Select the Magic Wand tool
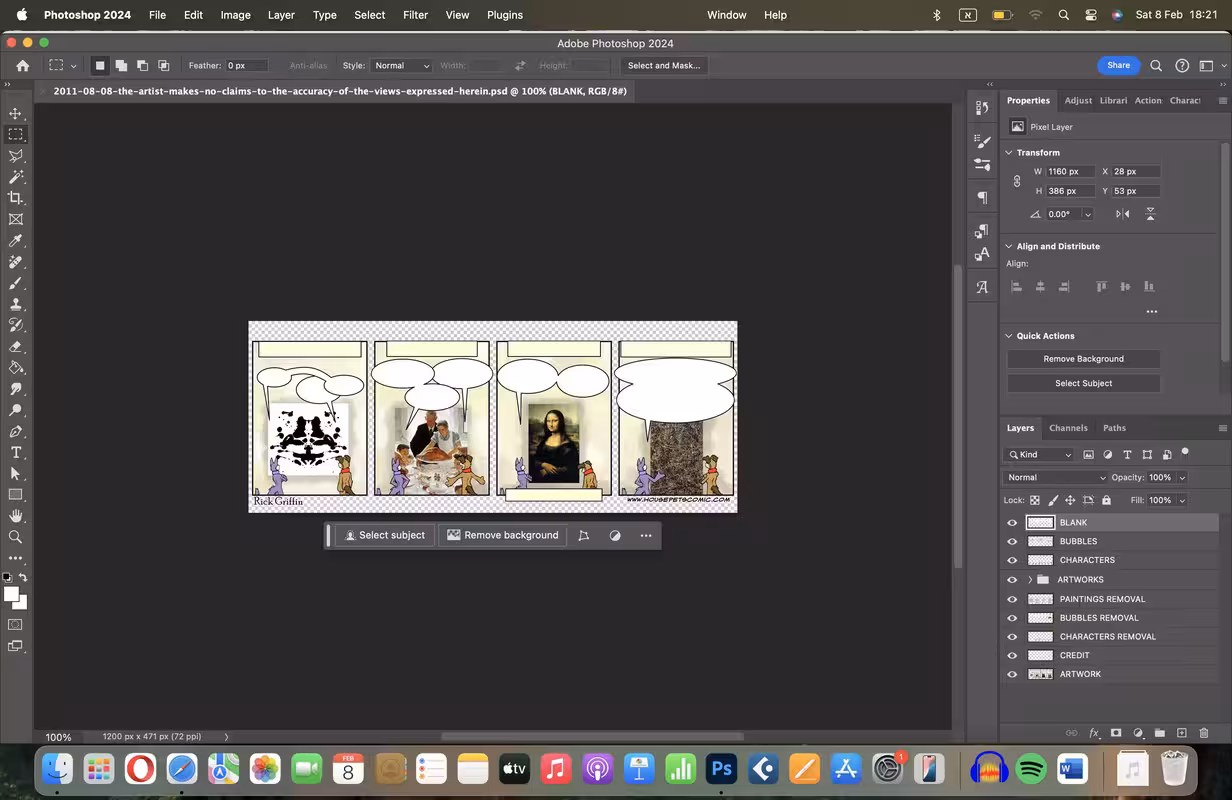The image size is (1232, 800). point(15,177)
